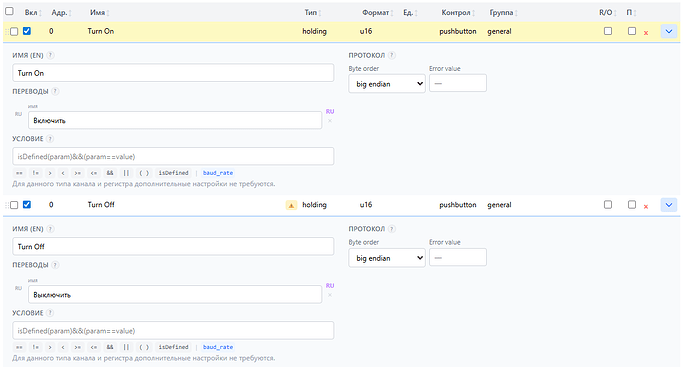
Task: Sort the table by the Адр. column
Action: click(62, 13)
